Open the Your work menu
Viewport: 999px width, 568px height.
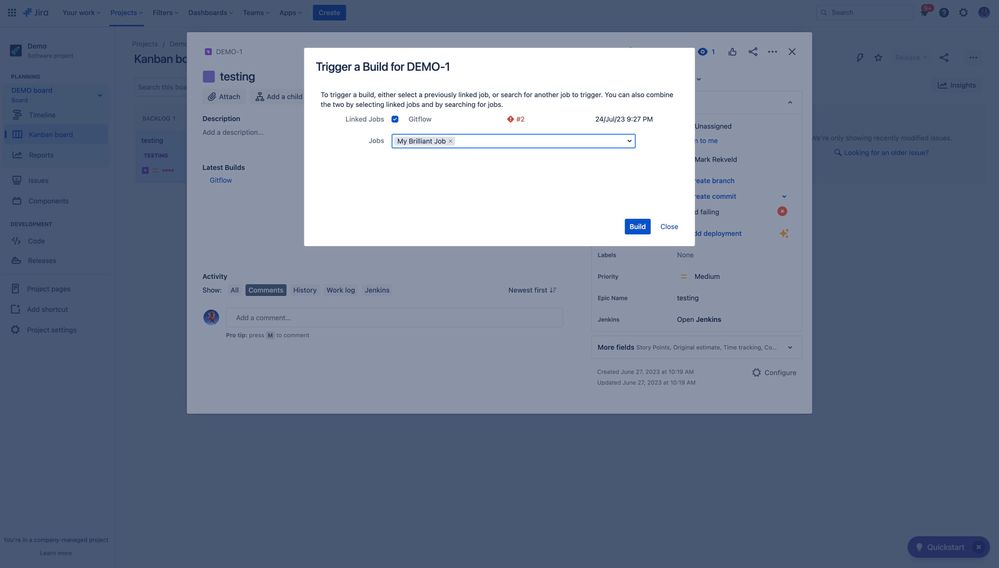(x=81, y=13)
